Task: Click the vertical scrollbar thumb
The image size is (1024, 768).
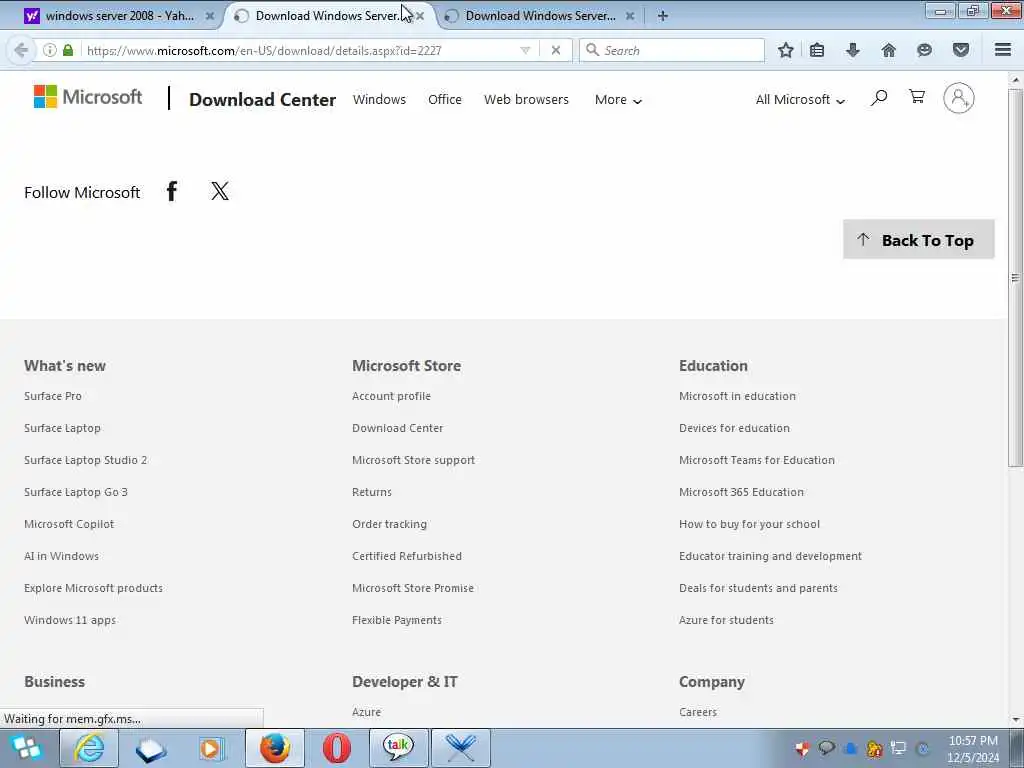Action: tap(1016, 278)
